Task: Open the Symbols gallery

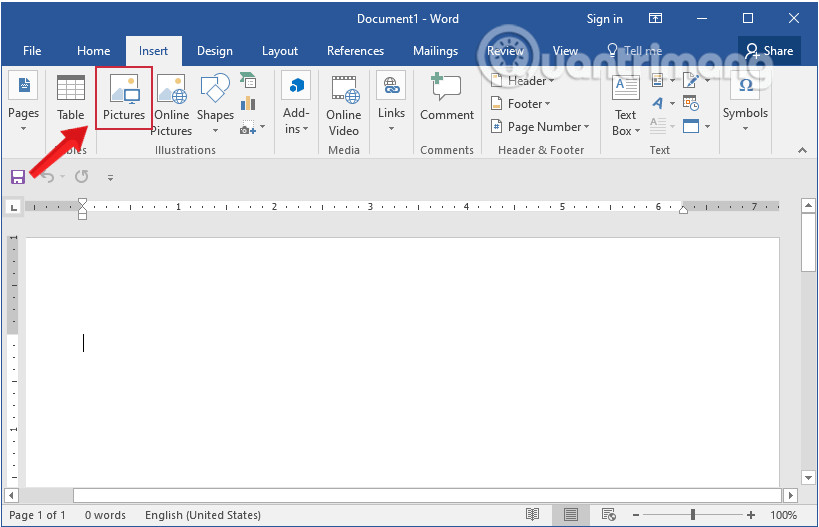Action: [745, 103]
